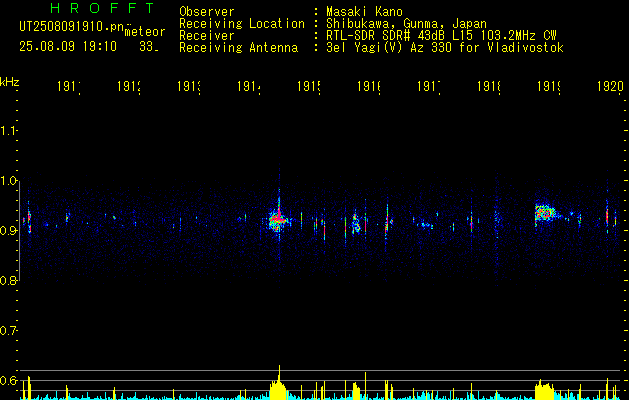629x400 pixels.
Task: Select the text Shibukawa, Gunma, Japan
Action: click(x=406, y=24)
